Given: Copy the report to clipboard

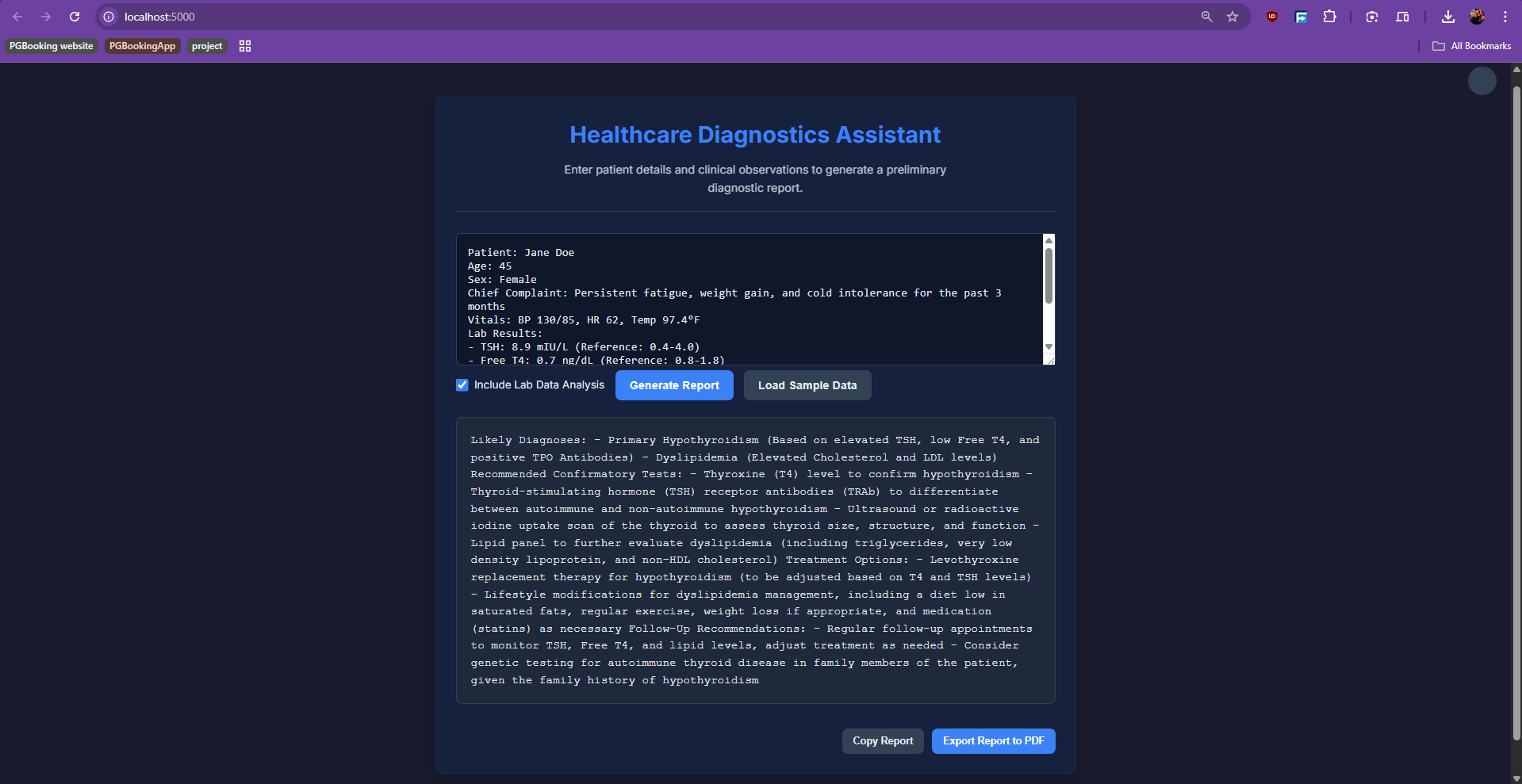Looking at the screenshot, I should point(883,741).
